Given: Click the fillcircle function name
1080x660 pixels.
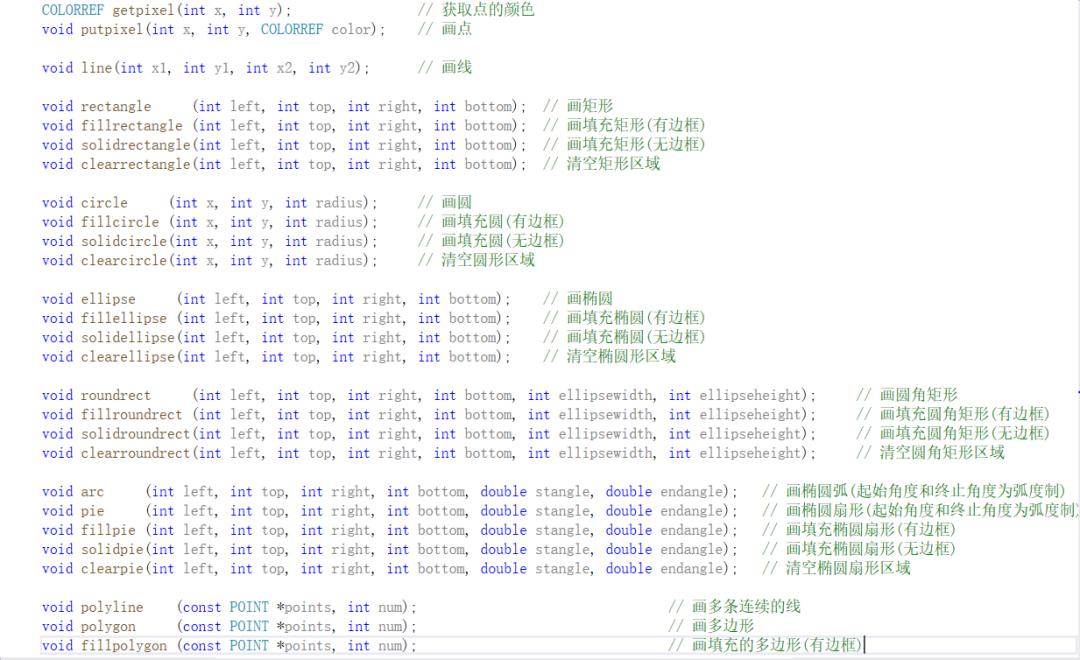Looking at the screenshot, I should pos(120,223).
